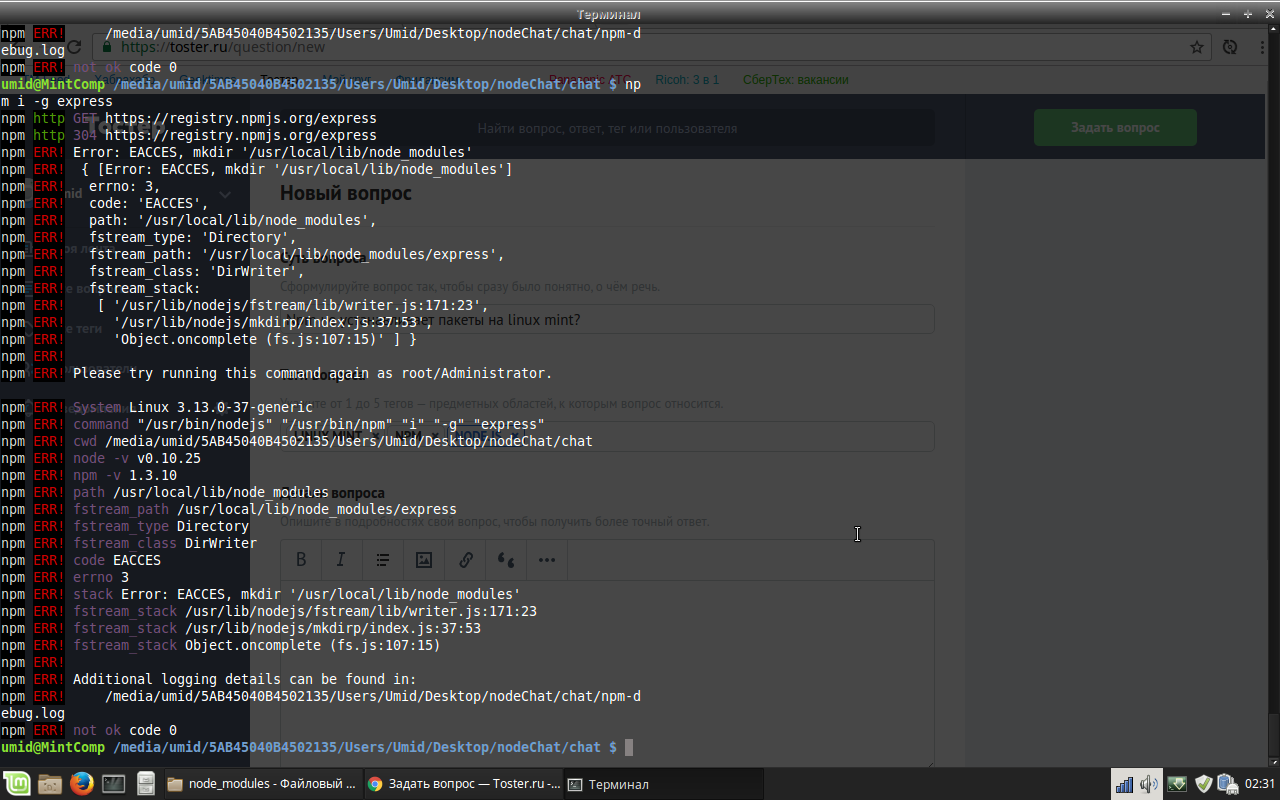The height and width of the screenshot is (800, 1280).
Task: Click the text 'Please try running this command again'
Action: tap(221, 373)
